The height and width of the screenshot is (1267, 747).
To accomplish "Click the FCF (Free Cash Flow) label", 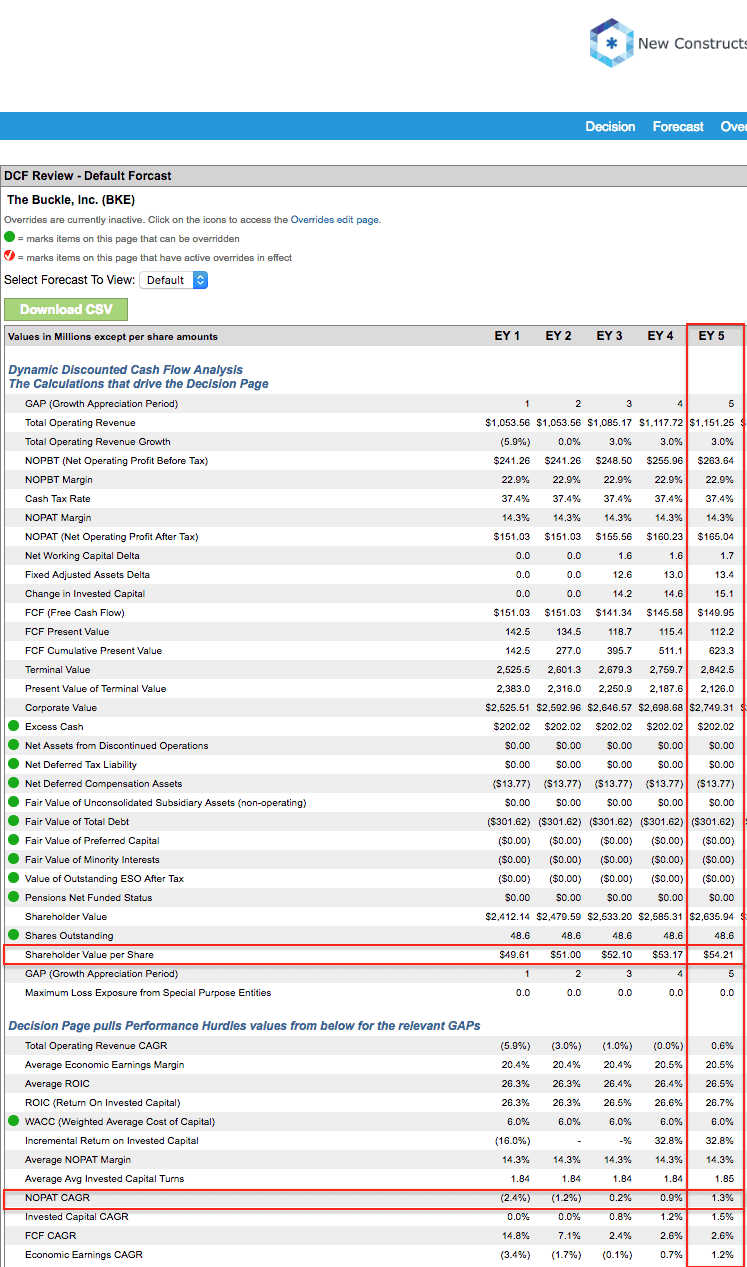I will 74,612.
